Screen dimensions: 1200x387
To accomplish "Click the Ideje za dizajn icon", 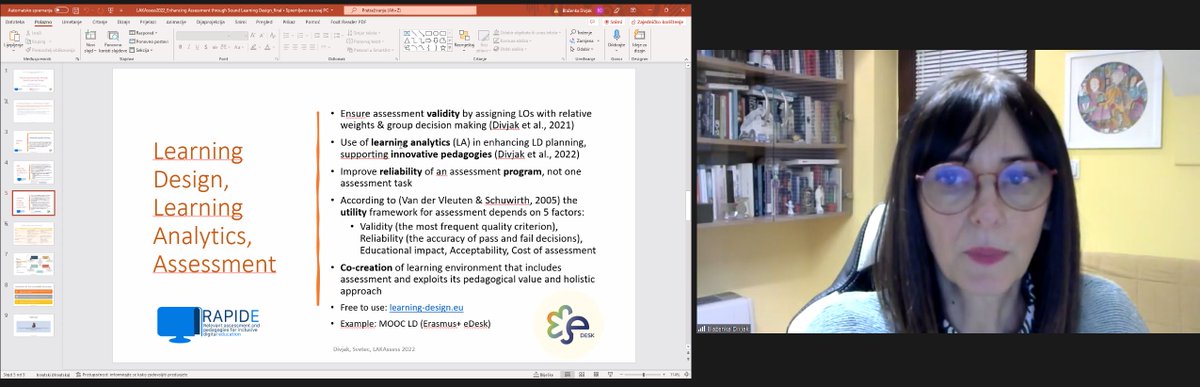I will coord(639,35).
